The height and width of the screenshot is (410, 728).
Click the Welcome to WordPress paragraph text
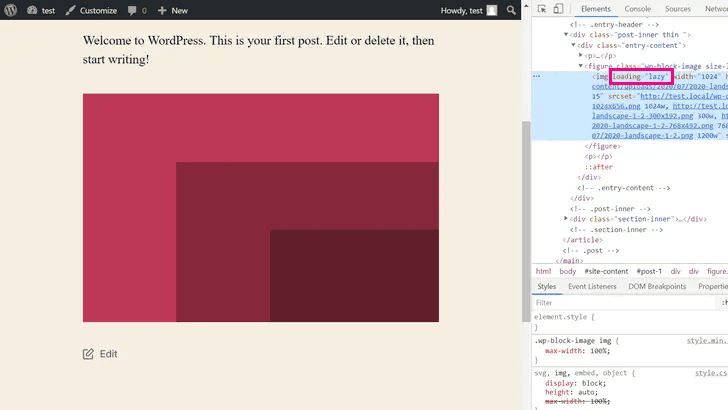[x=259, y=50]
